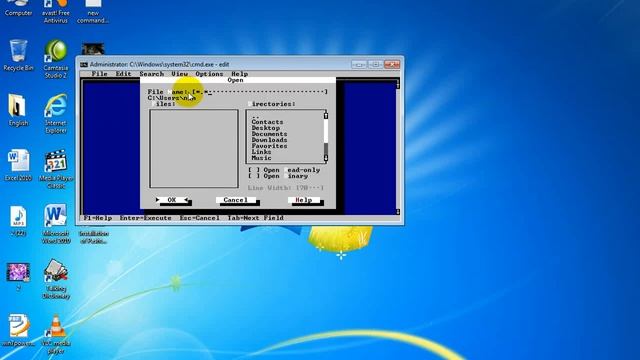Viewport: 640px width, 360px height.
Task: Open the Help menu
Action: tap(240, 74)
